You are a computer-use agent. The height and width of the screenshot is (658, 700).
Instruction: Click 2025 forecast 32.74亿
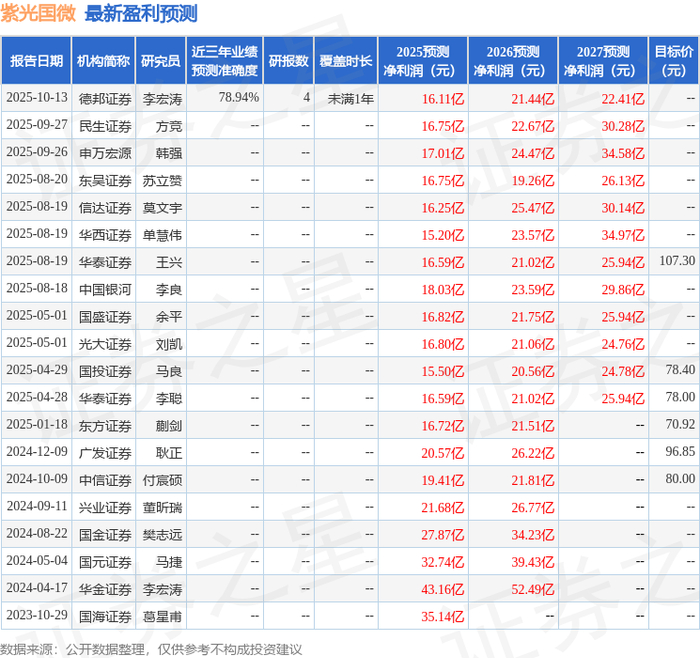pos(443,562)
